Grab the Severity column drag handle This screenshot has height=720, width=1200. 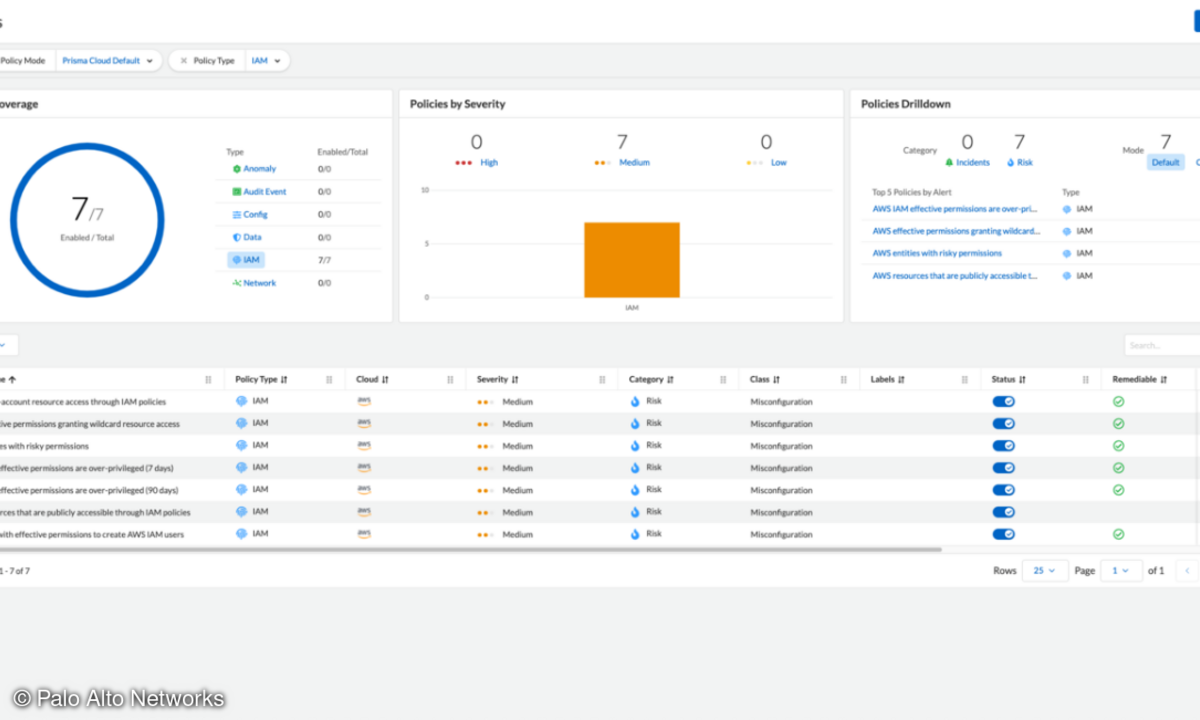click(602, 380)
